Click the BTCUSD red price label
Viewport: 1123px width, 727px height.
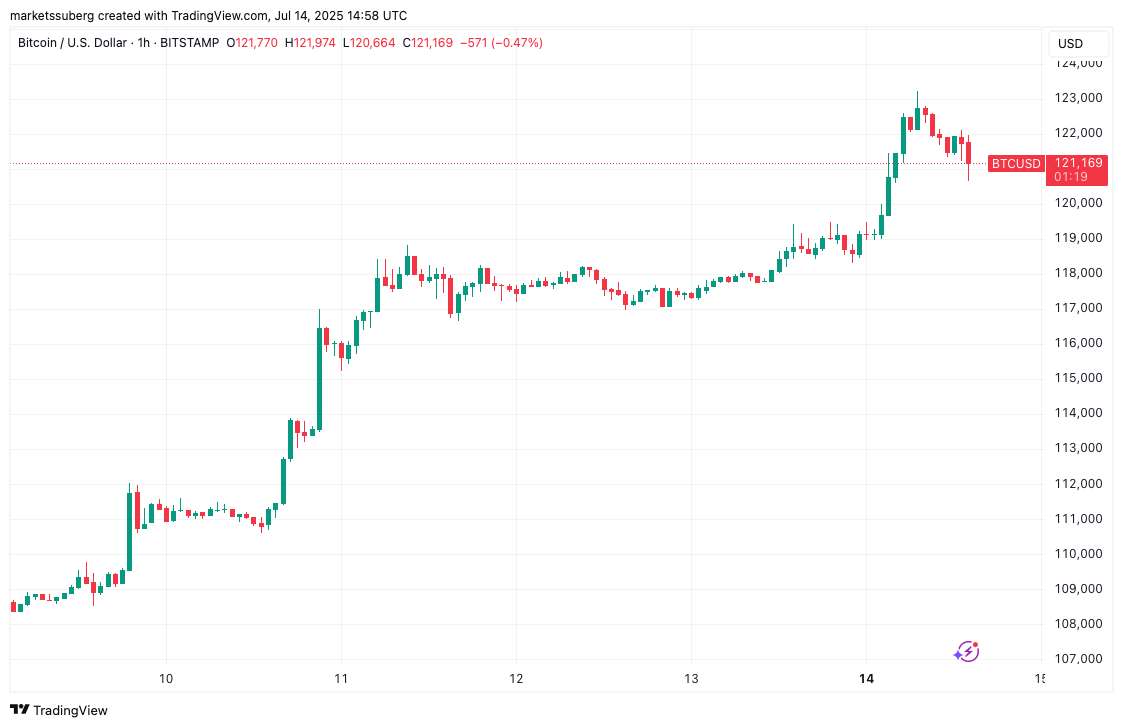click(x=1016, y=163)
